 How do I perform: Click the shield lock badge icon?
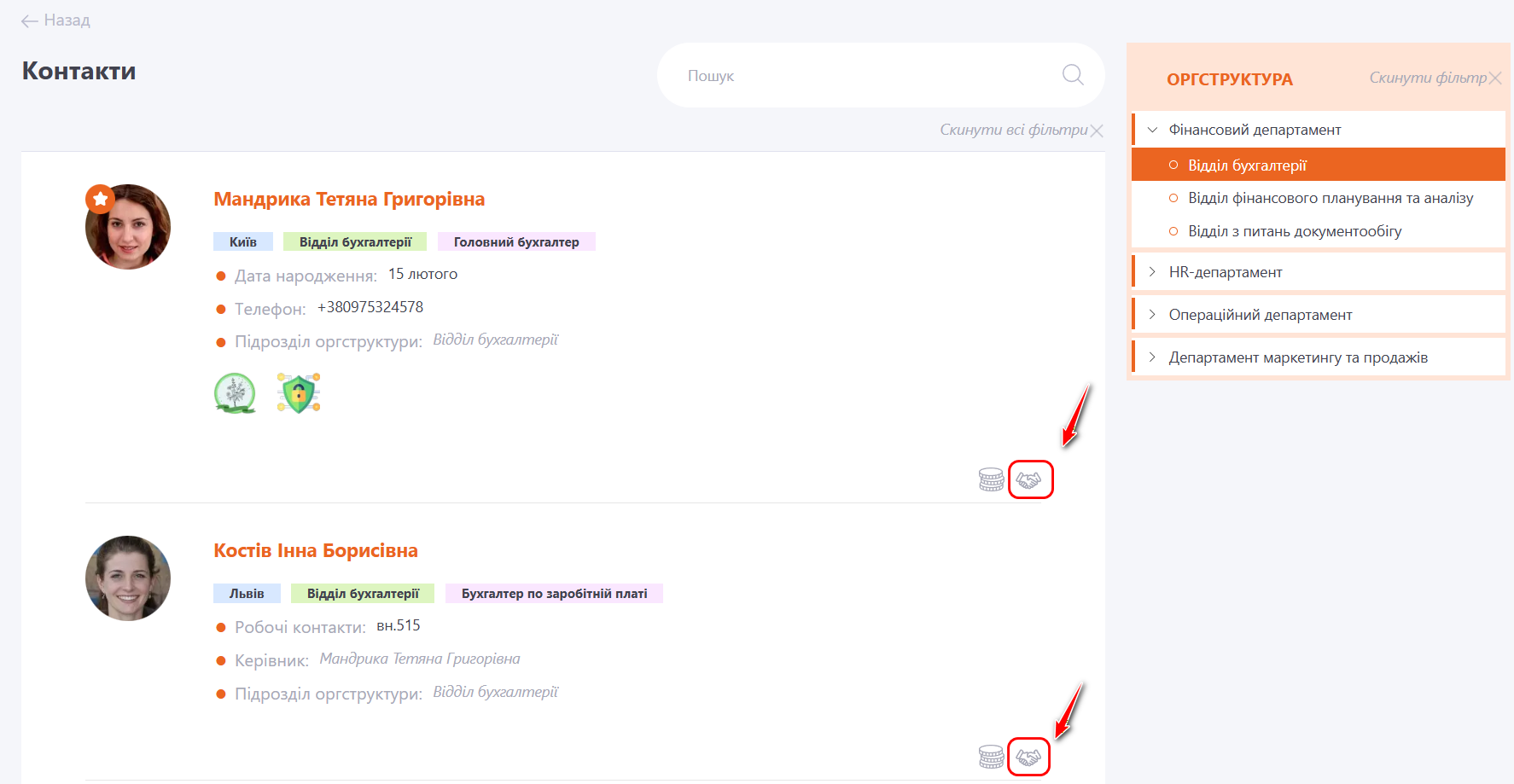pos(299,393)
